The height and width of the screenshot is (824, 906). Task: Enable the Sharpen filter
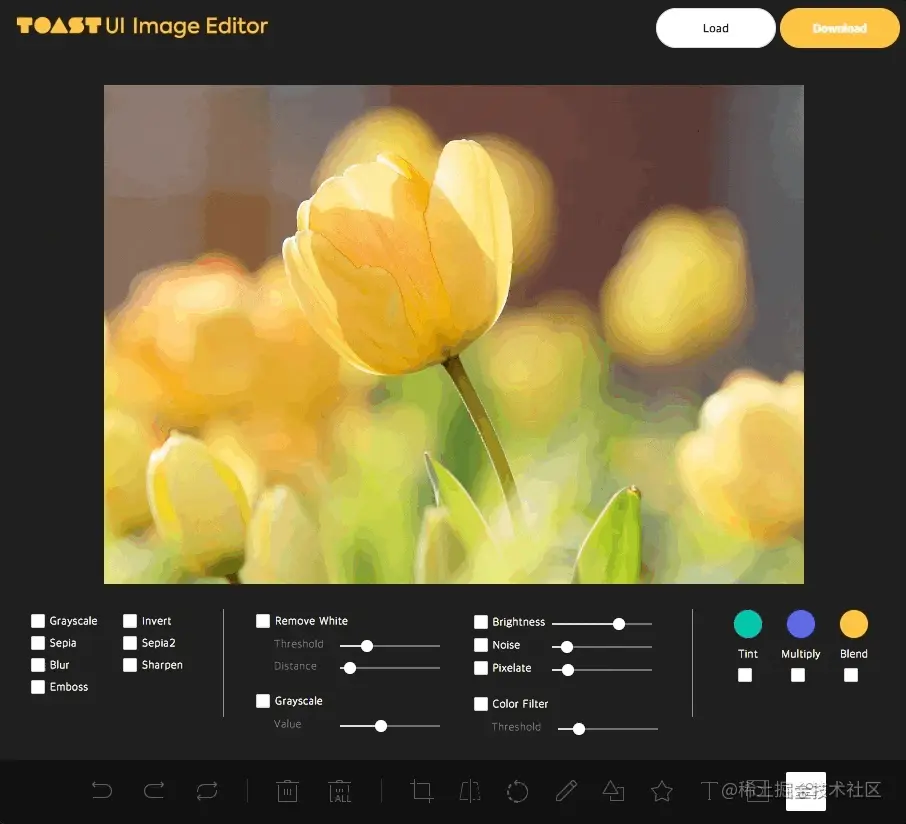pos(130,665)
